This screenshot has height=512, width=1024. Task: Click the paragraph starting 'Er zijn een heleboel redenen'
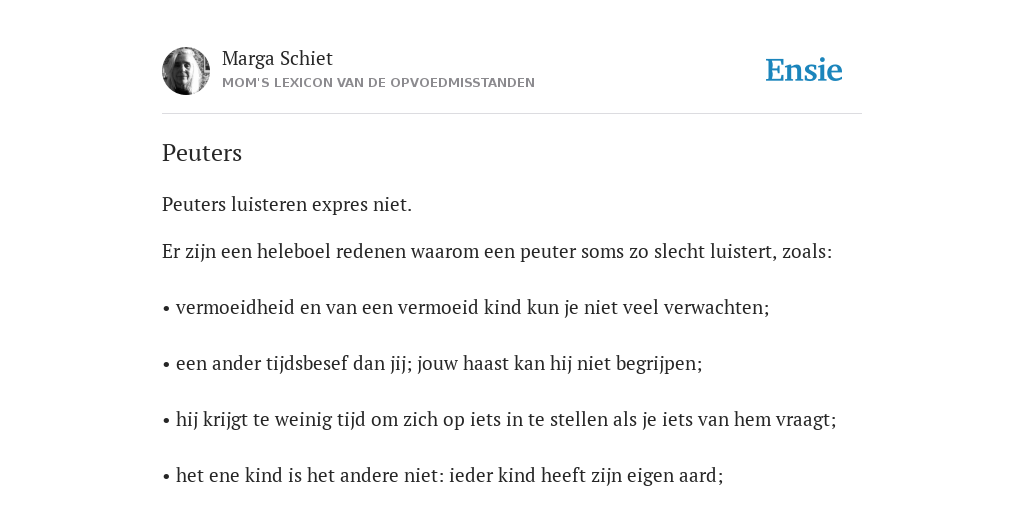[x=497, y=251]
